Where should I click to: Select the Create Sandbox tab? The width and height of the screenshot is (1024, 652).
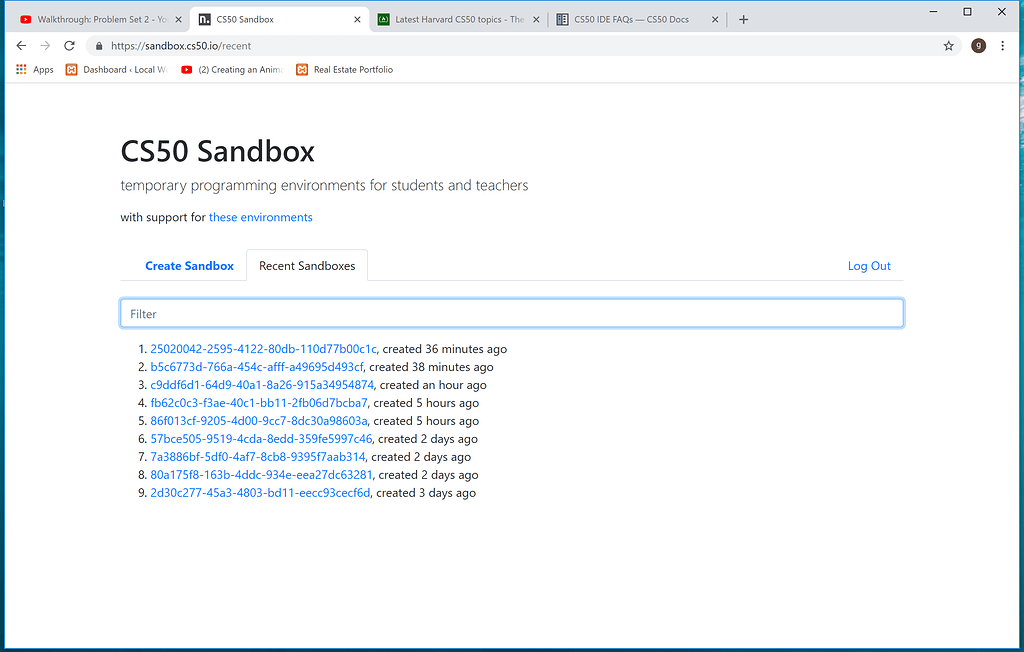[189, 265]
